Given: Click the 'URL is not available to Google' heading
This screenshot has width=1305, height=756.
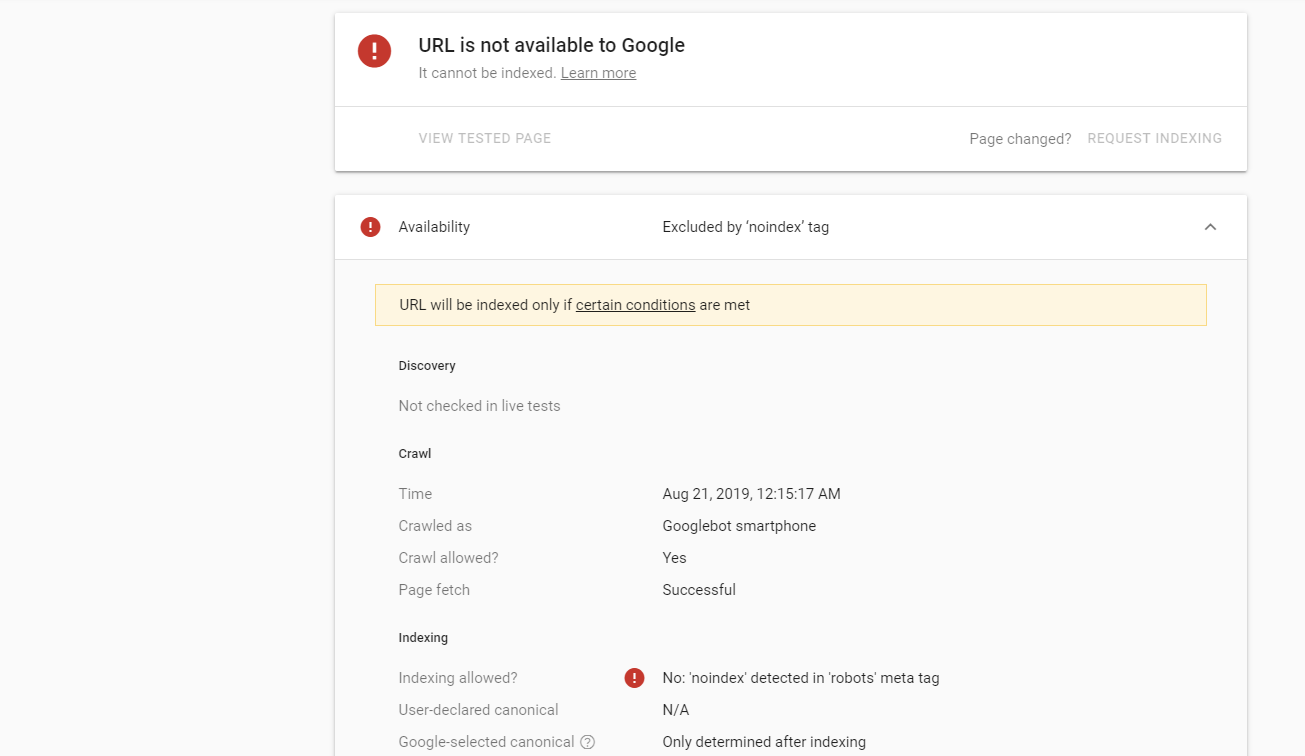Looking at the screenshot, I should pyautogui.click(x=552, y=45).
